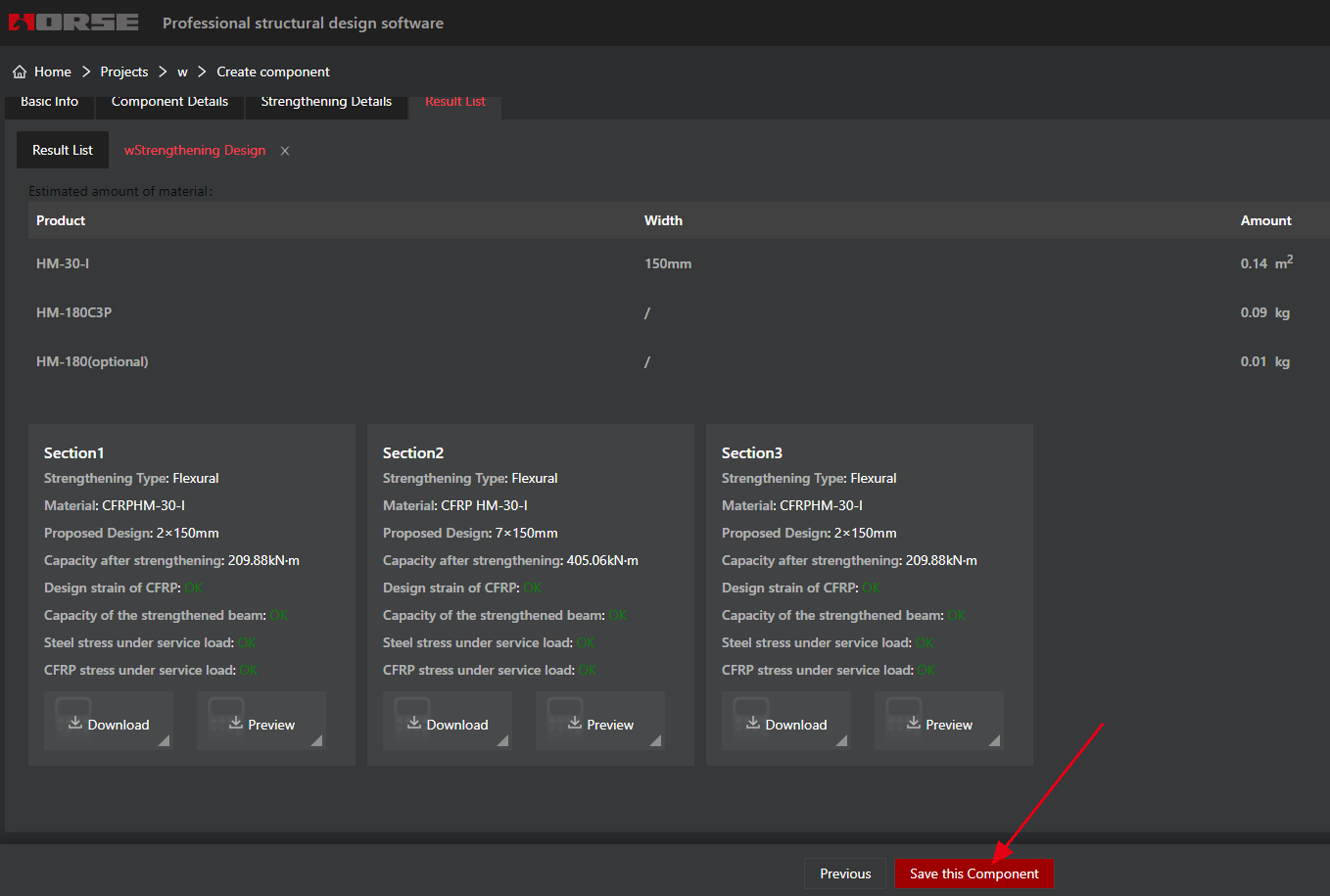
Task: Open the wStrengthening Design sub-tab
Action: pyautogui.click(x=195, y=150)
